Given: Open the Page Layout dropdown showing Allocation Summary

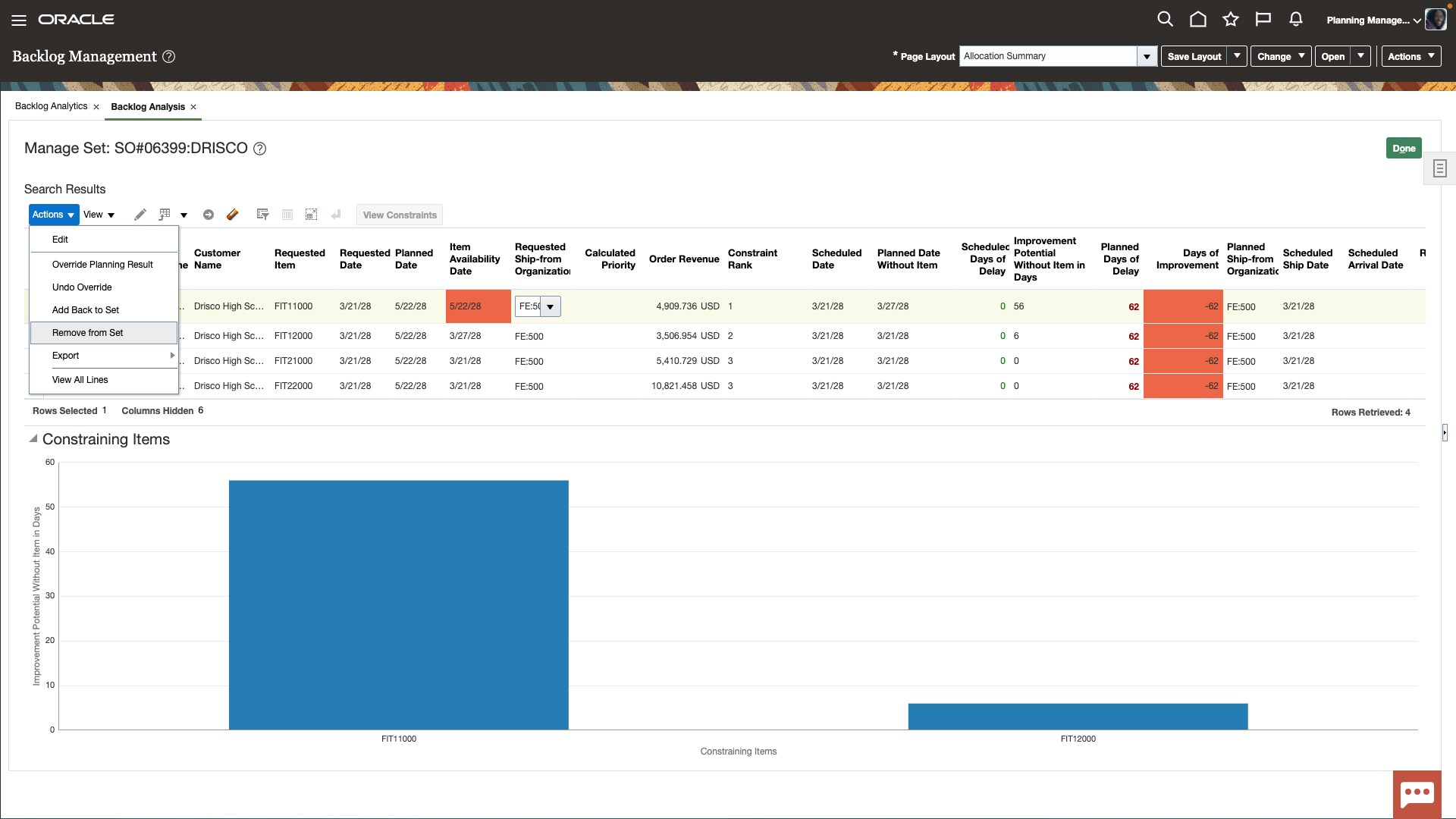Looking at the screenshot, I should [x=1147, y=56].
